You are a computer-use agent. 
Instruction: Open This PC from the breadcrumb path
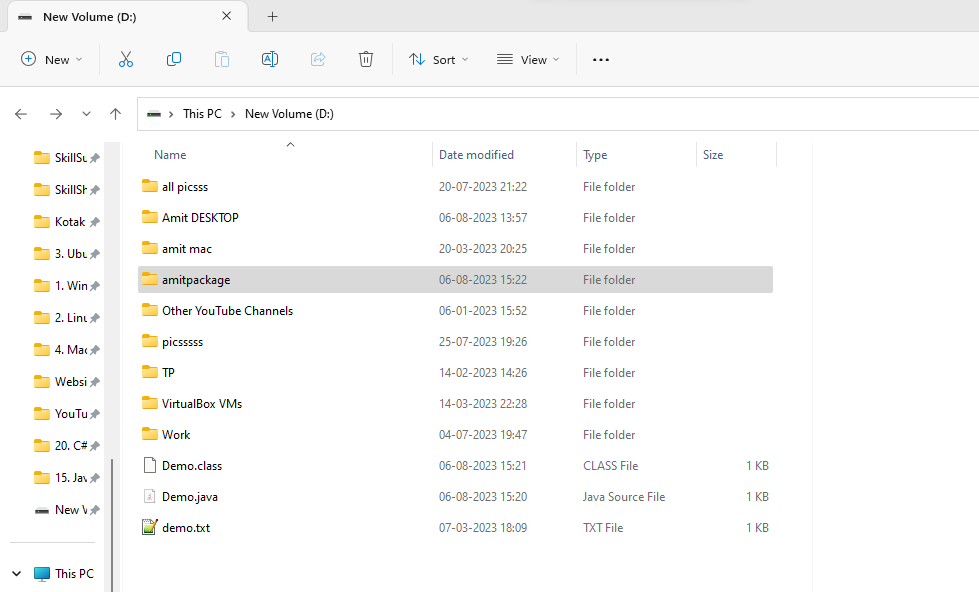pos(202,113)
